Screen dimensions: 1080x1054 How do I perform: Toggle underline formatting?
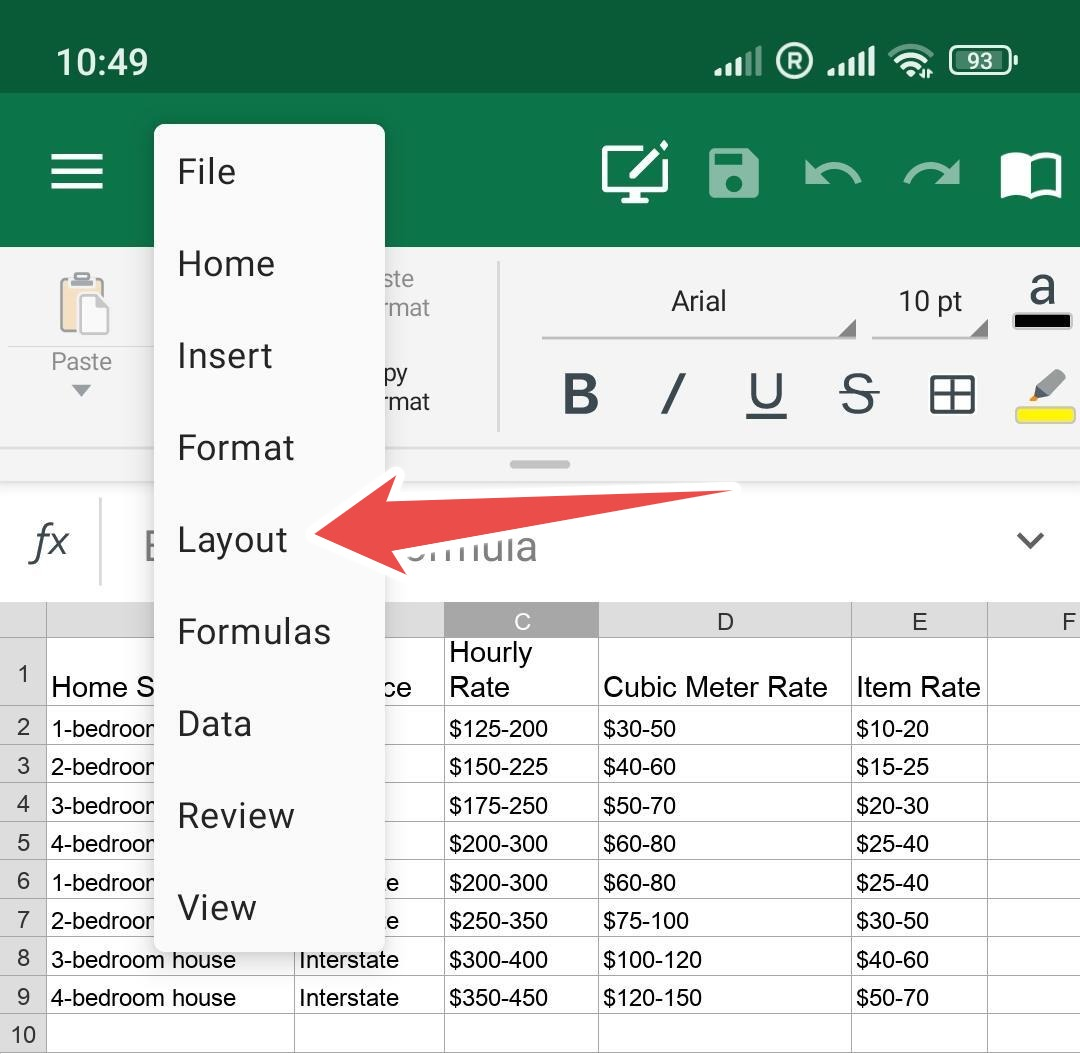pos(766,394)
